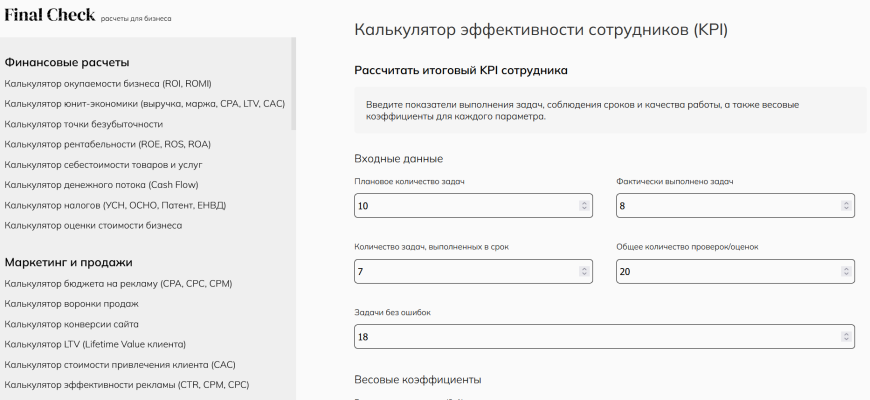Go to Калькулятор точки безубыточности
The height and width of the screenshot is (400, 870).
pyautogui.click(x=83, y=124)
